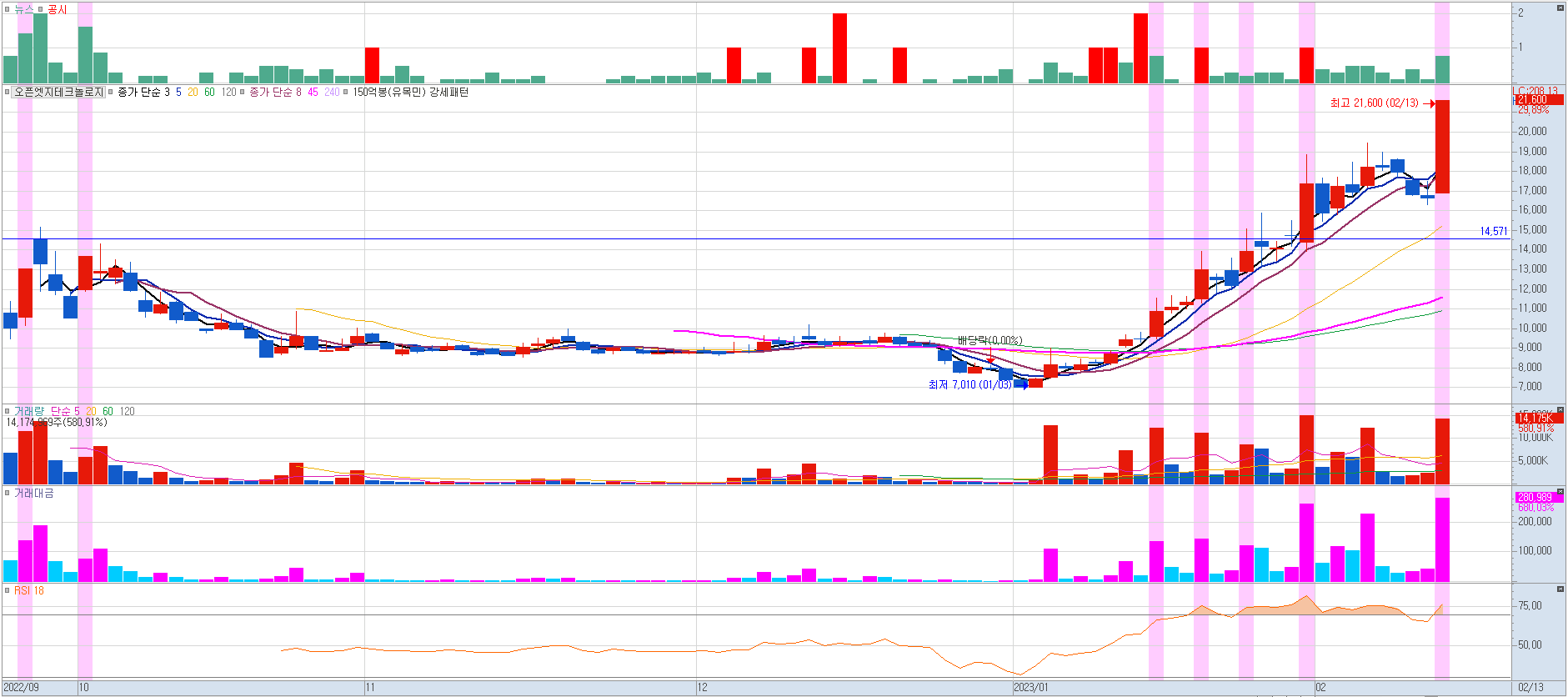Click the 150억봉(유목민) 강세패턴 indicator label
Viewport: 1568px width, 697px height.
coord(411,92)
